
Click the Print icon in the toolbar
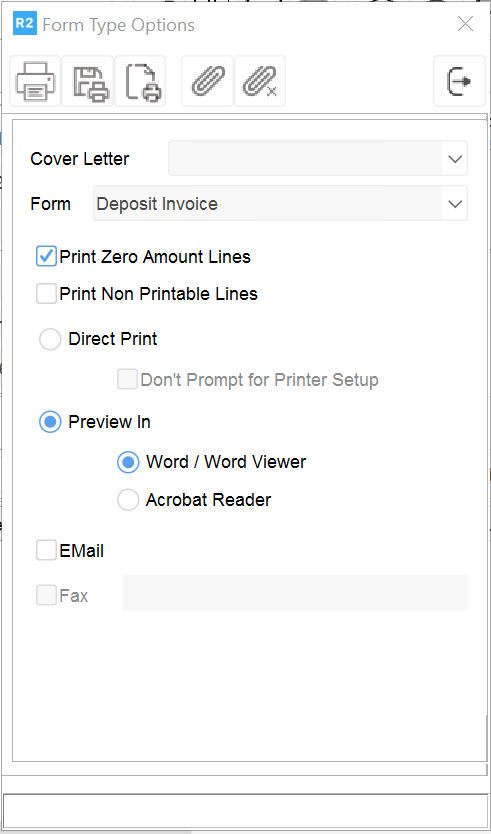pos(35,81)
